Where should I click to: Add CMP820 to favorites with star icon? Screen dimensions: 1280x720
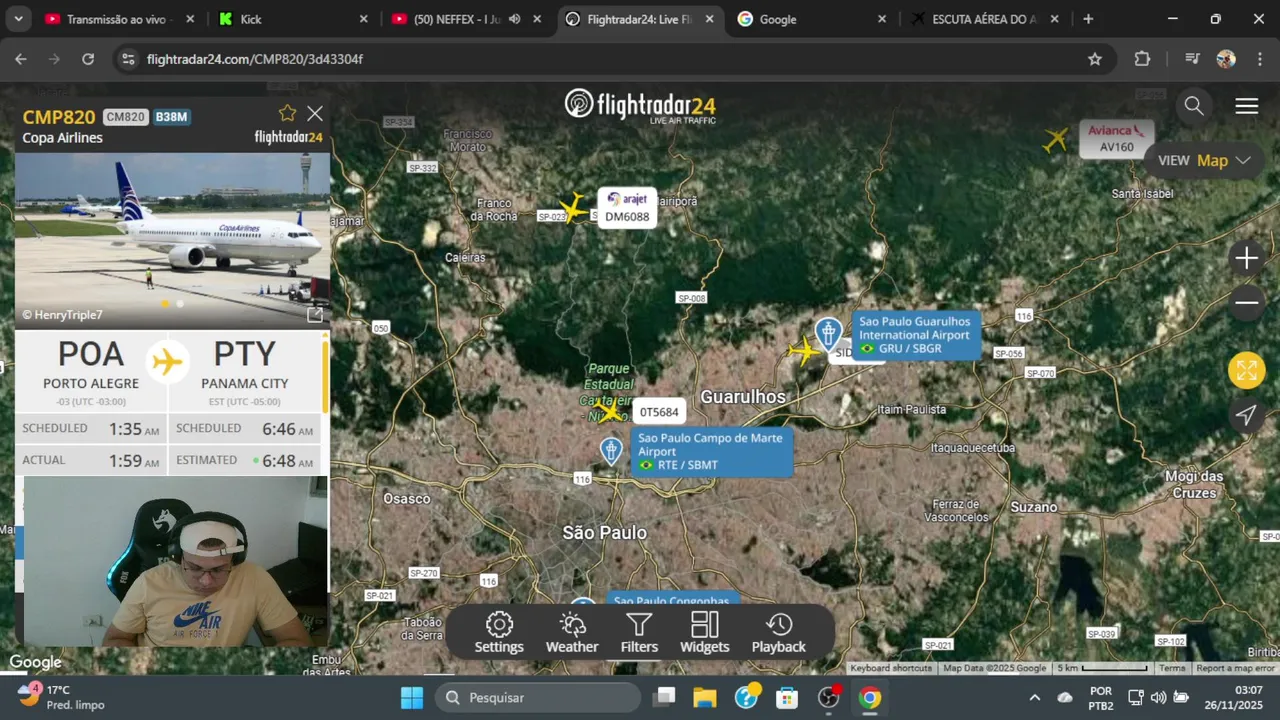[x=288, y=113]
